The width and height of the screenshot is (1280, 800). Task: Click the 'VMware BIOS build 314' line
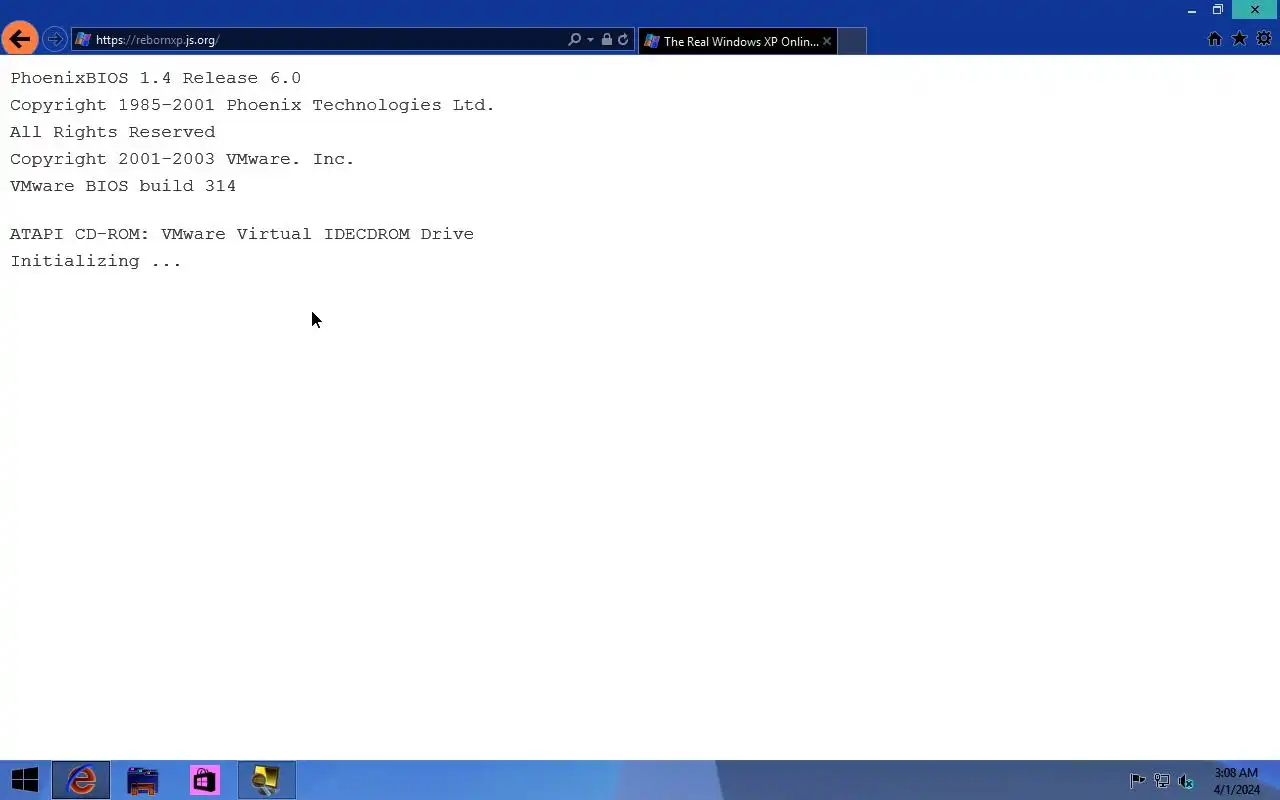click(x=123, y=186)
